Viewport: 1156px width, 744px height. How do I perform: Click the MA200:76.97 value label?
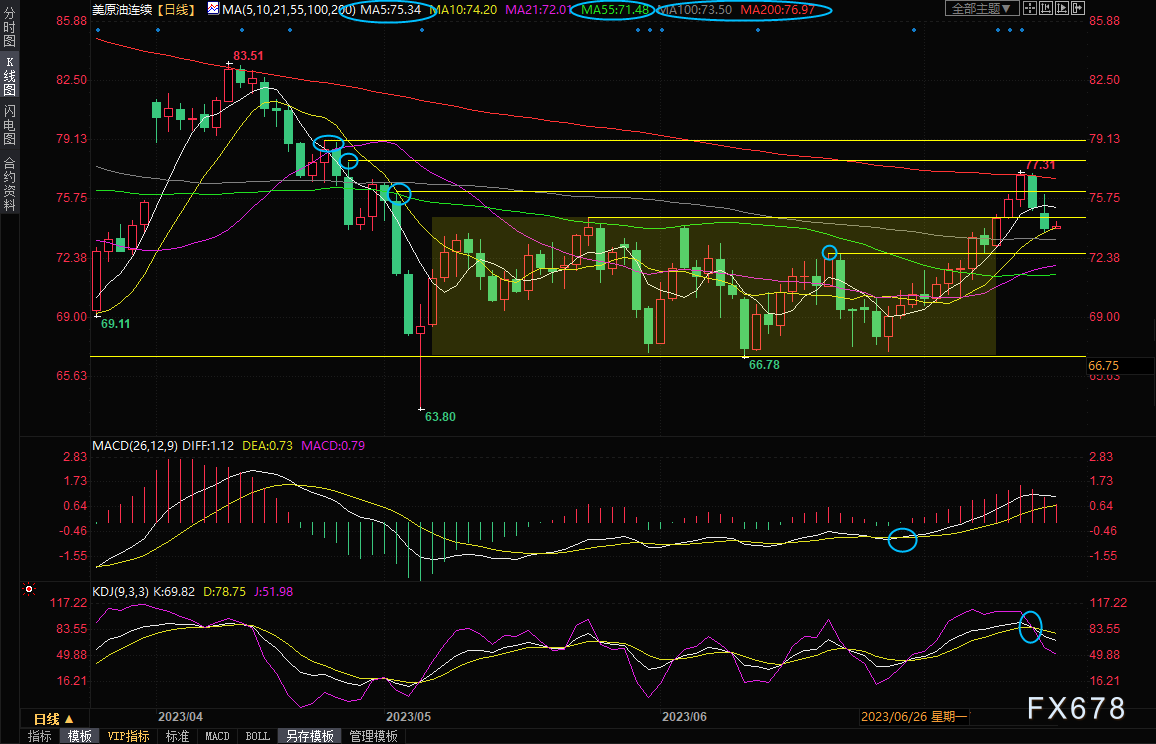pyautogui.click(x=778, y=10)
